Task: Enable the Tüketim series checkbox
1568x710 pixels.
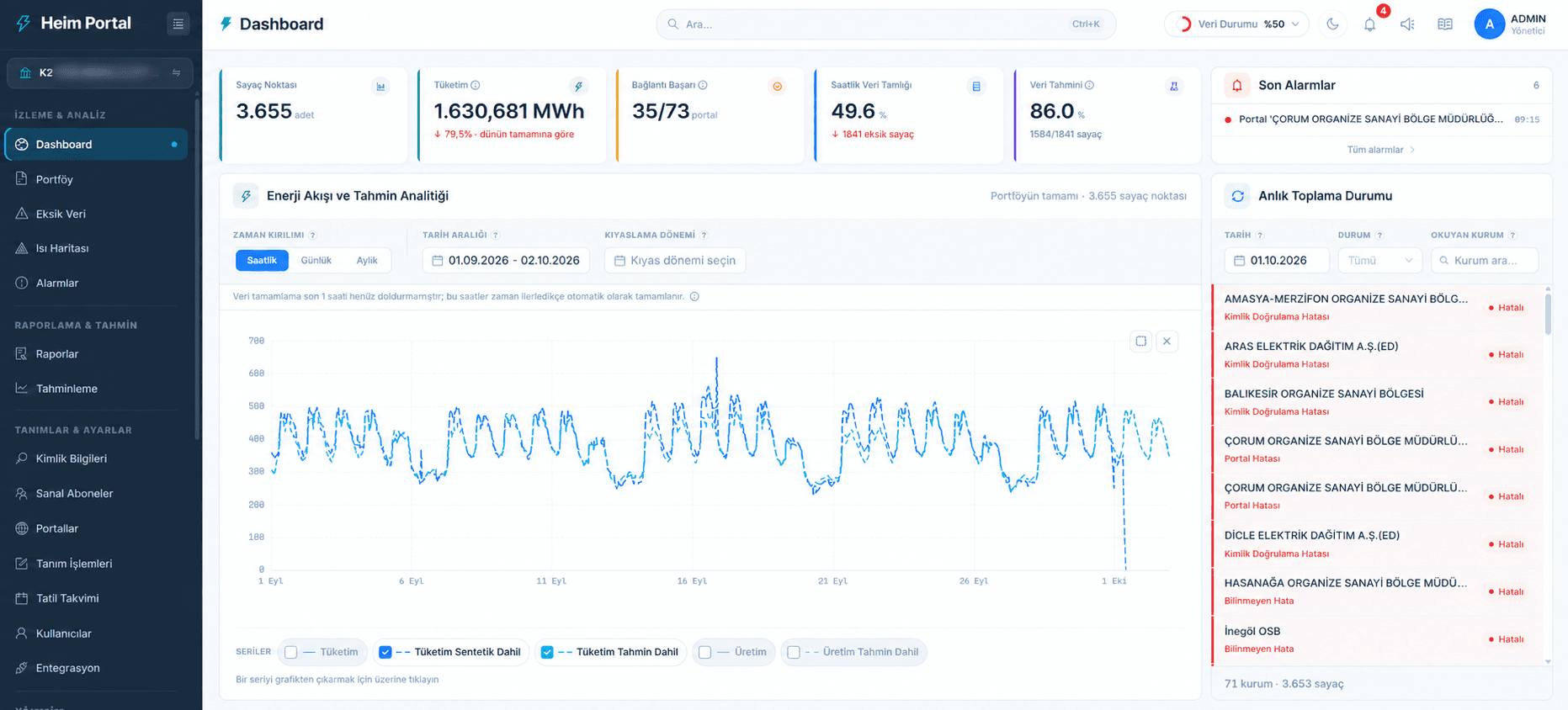Action: click(291, 652)
